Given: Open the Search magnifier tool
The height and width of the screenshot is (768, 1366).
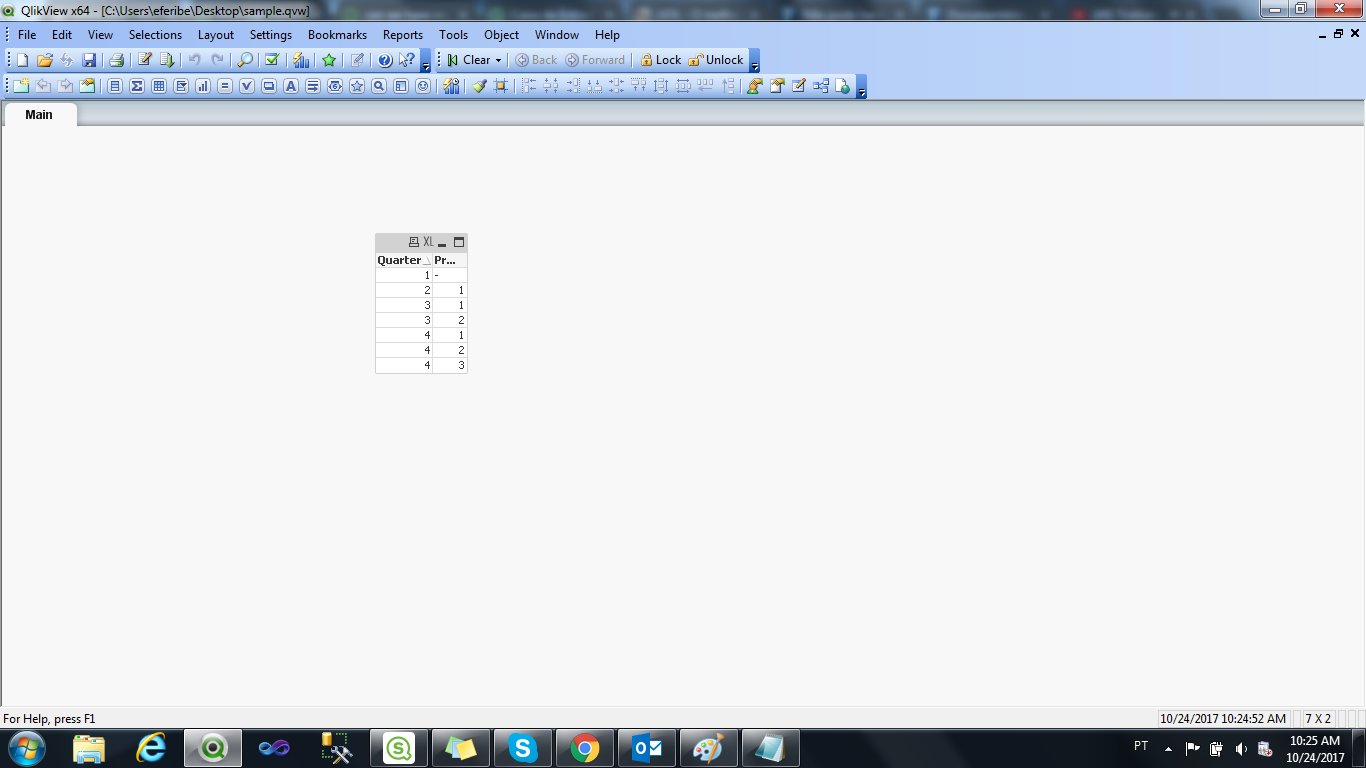Looking at the screenshot, I should [245, 60].
